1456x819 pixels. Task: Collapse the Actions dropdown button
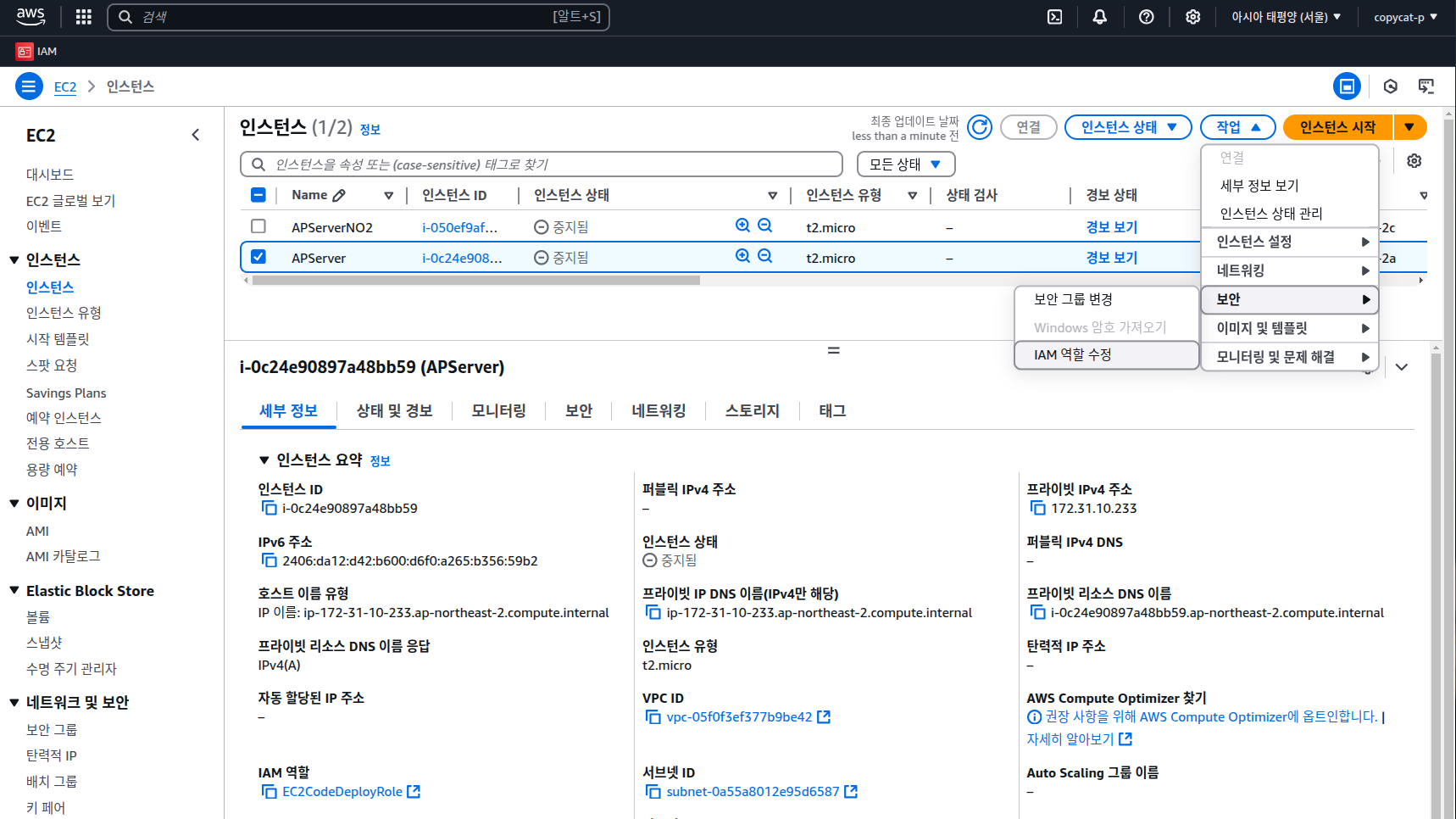(x=1238, y=127)
